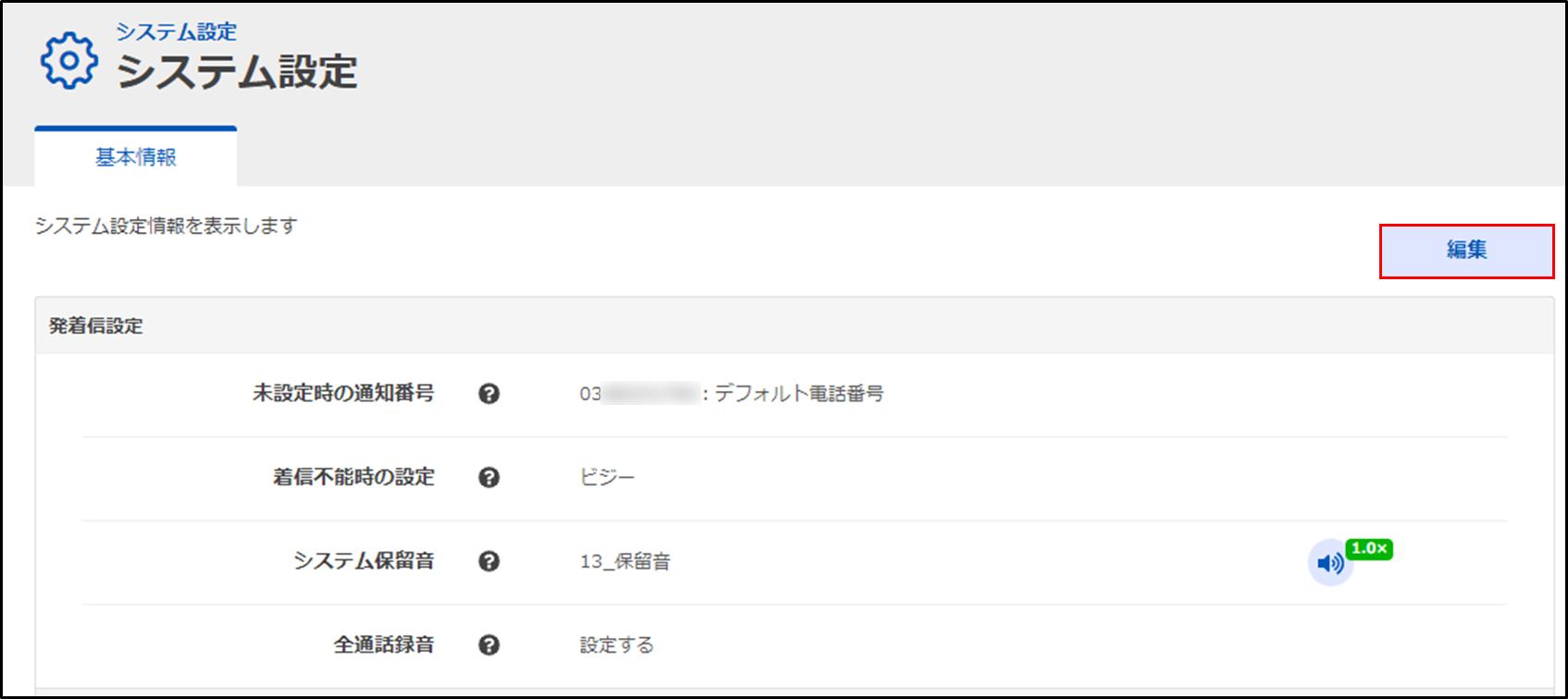Open help for 未設定時の通知番号
The image size is (1568, 699).
click(x=489, y=394)
